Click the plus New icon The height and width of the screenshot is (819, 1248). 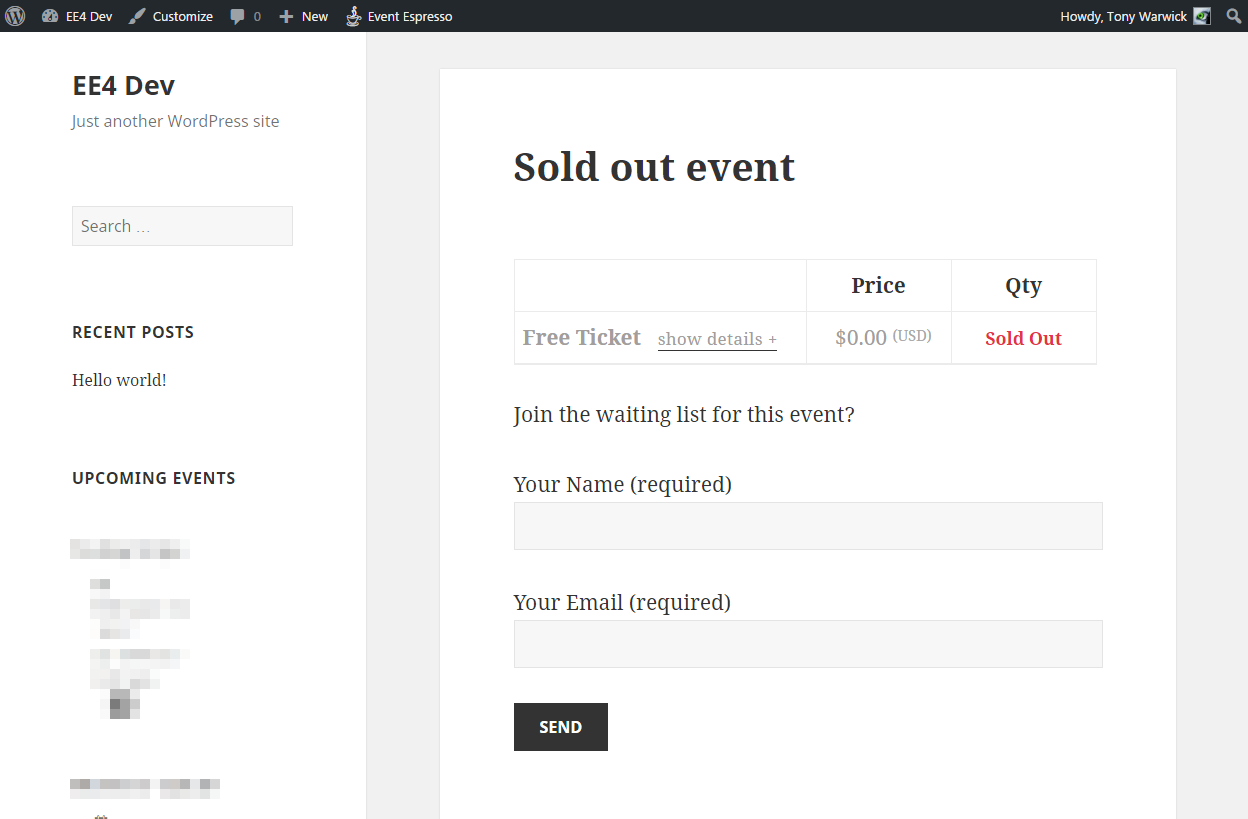(286, 16)
